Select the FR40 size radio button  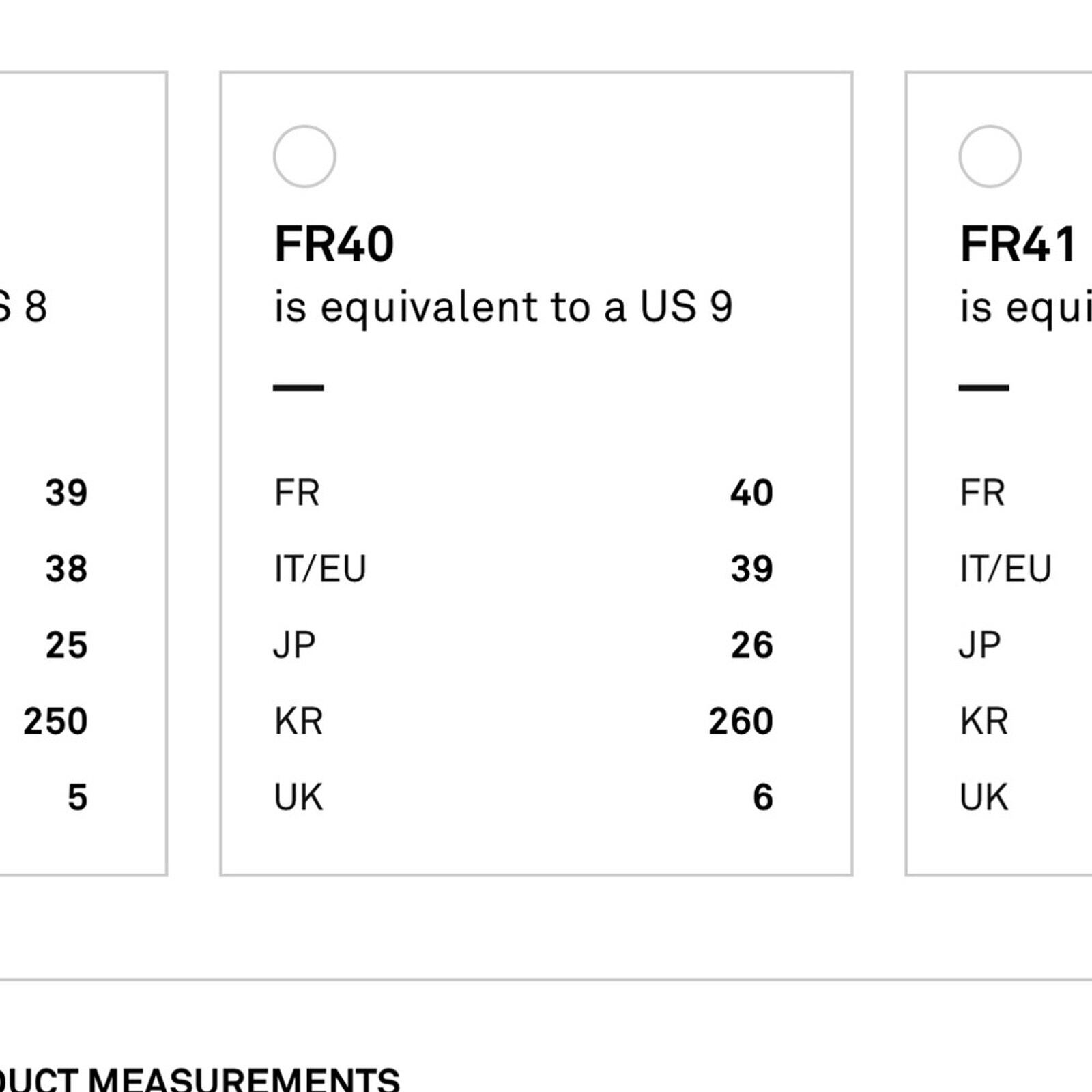click(304, 156)
